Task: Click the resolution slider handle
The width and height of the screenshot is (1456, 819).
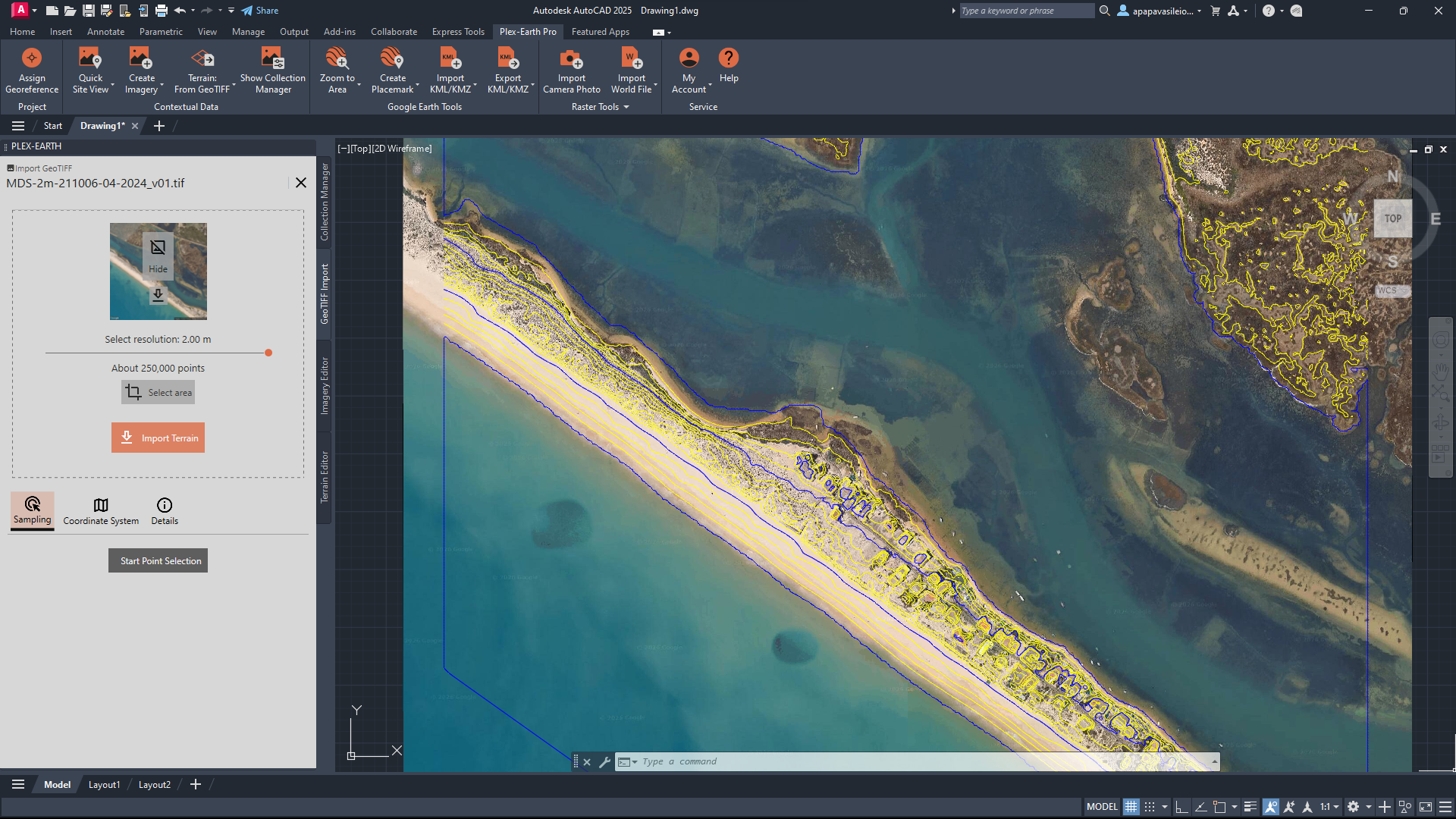Action: pyautogui.click(x=268, y=353)
